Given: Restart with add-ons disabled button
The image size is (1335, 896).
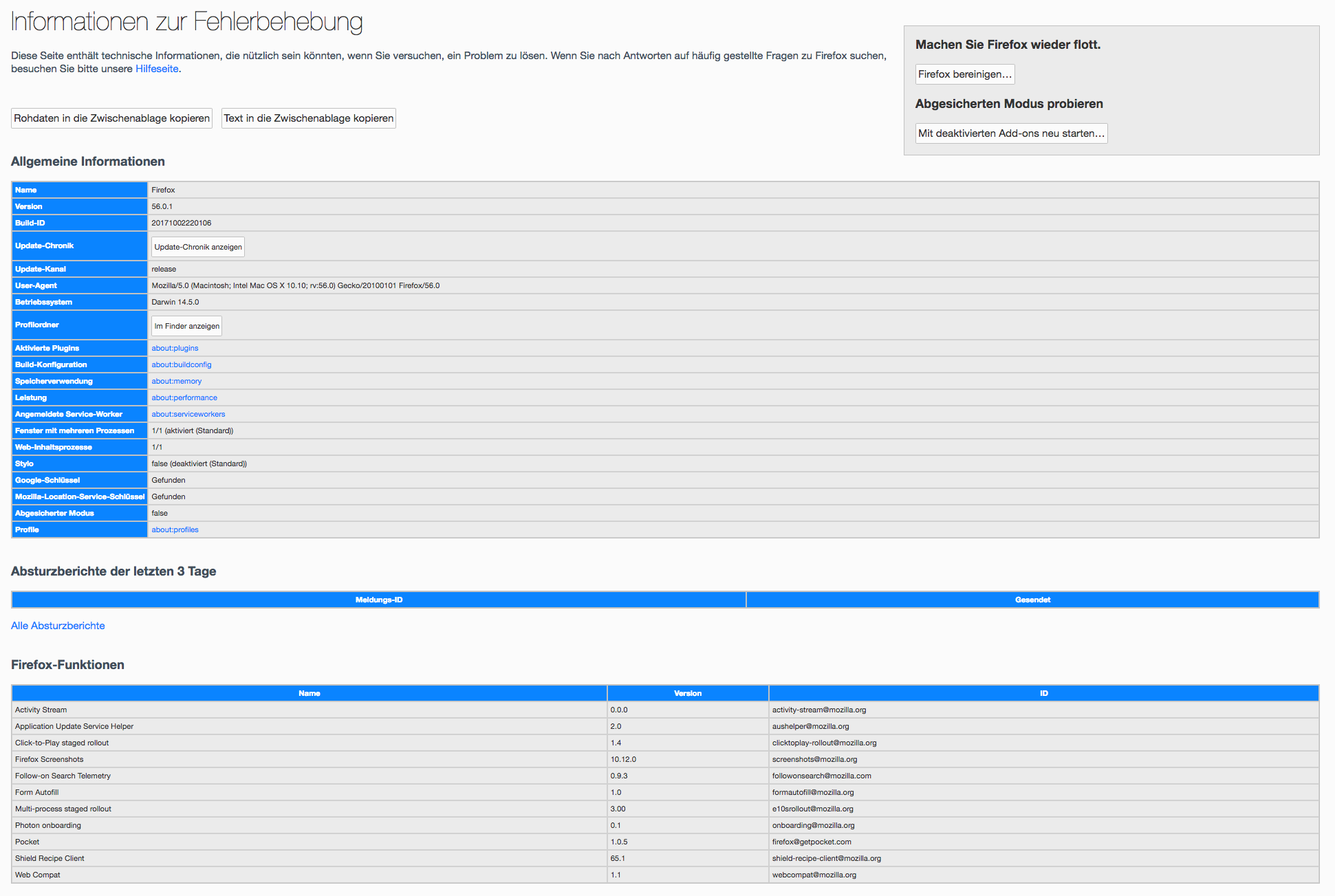Looking at the screenshot, I should pos(1010,133).
